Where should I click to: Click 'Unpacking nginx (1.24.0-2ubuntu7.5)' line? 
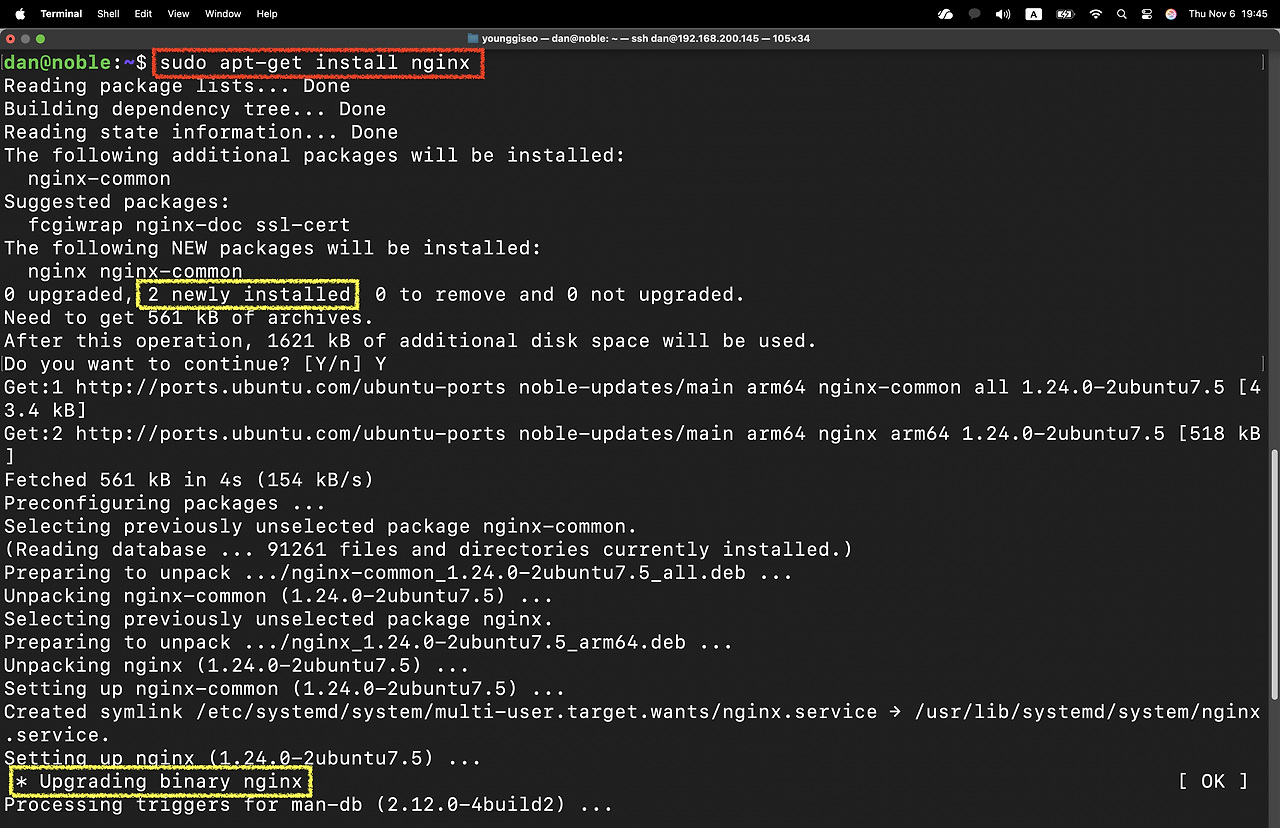coord(237,665)
